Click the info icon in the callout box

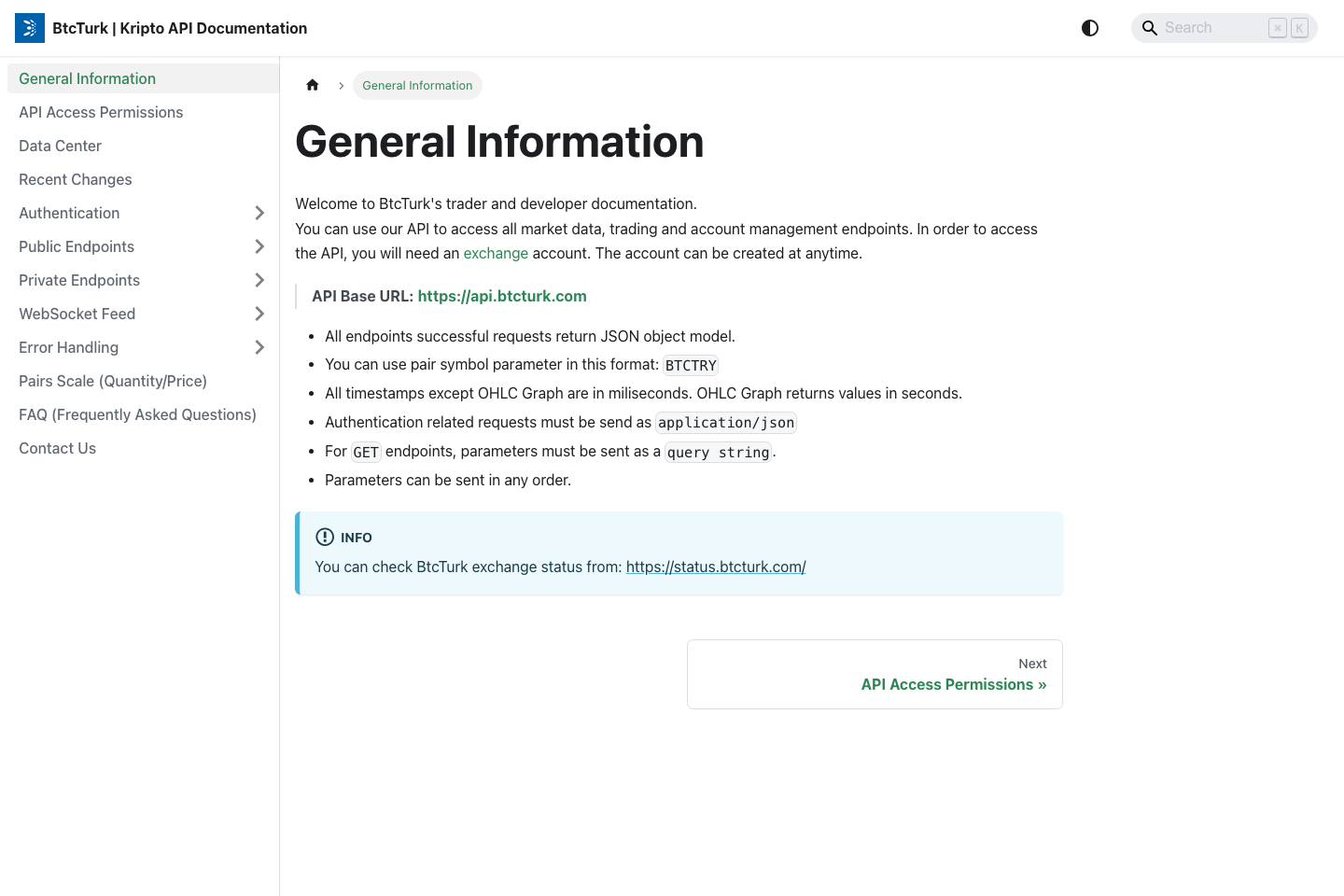click(x=325, y=537)
